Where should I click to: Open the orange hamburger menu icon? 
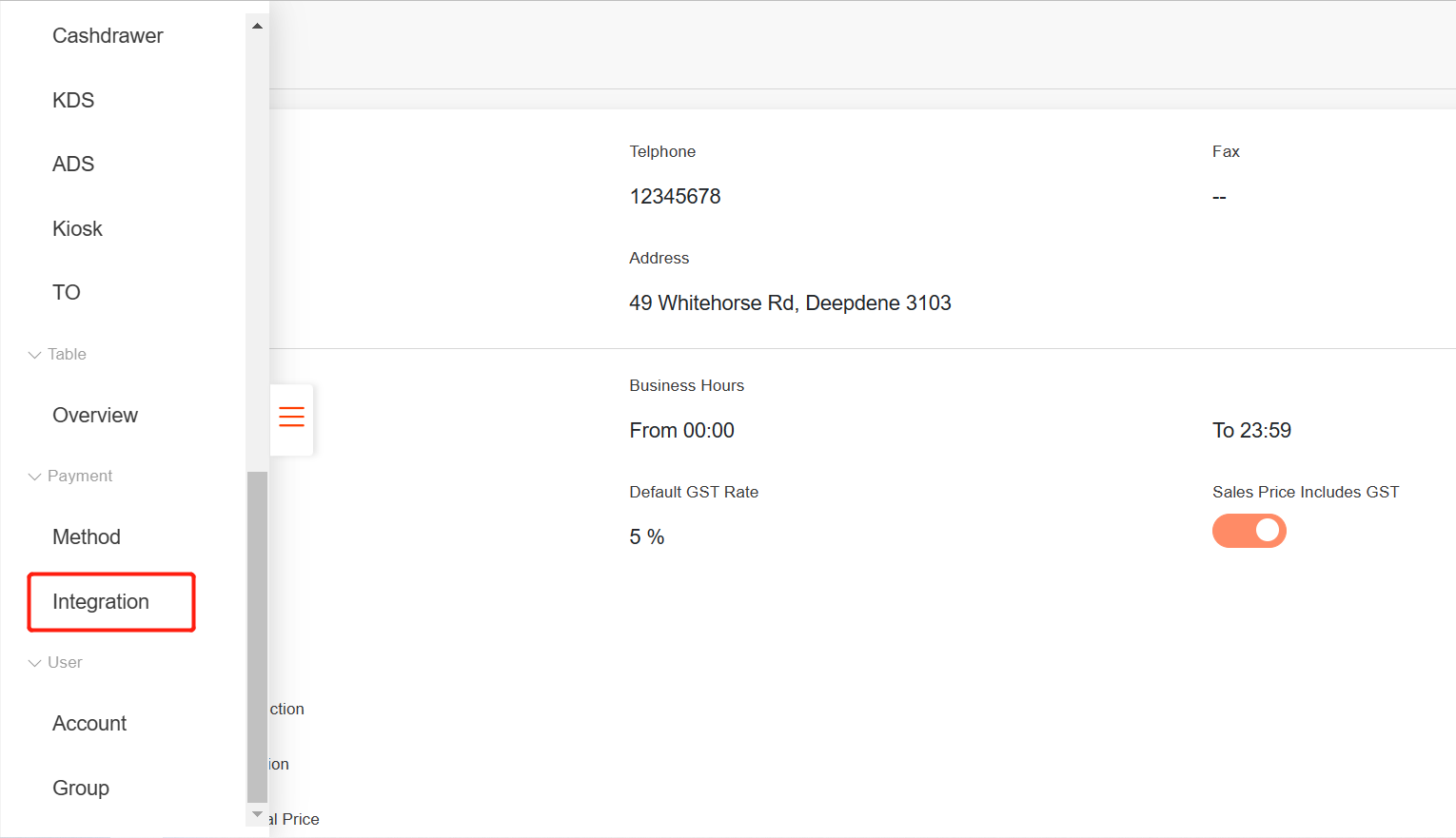[290, 419]
